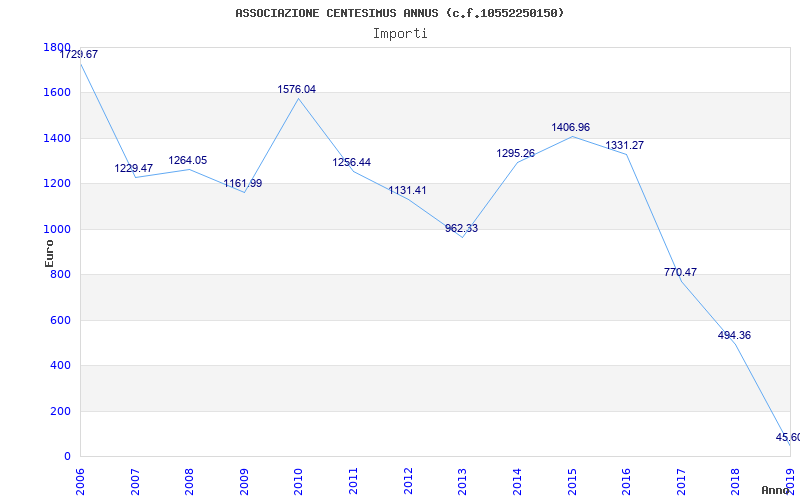800x500 pixels.
Task: Click the 2013 x-axis year label
Action: [x=462, y=482]
